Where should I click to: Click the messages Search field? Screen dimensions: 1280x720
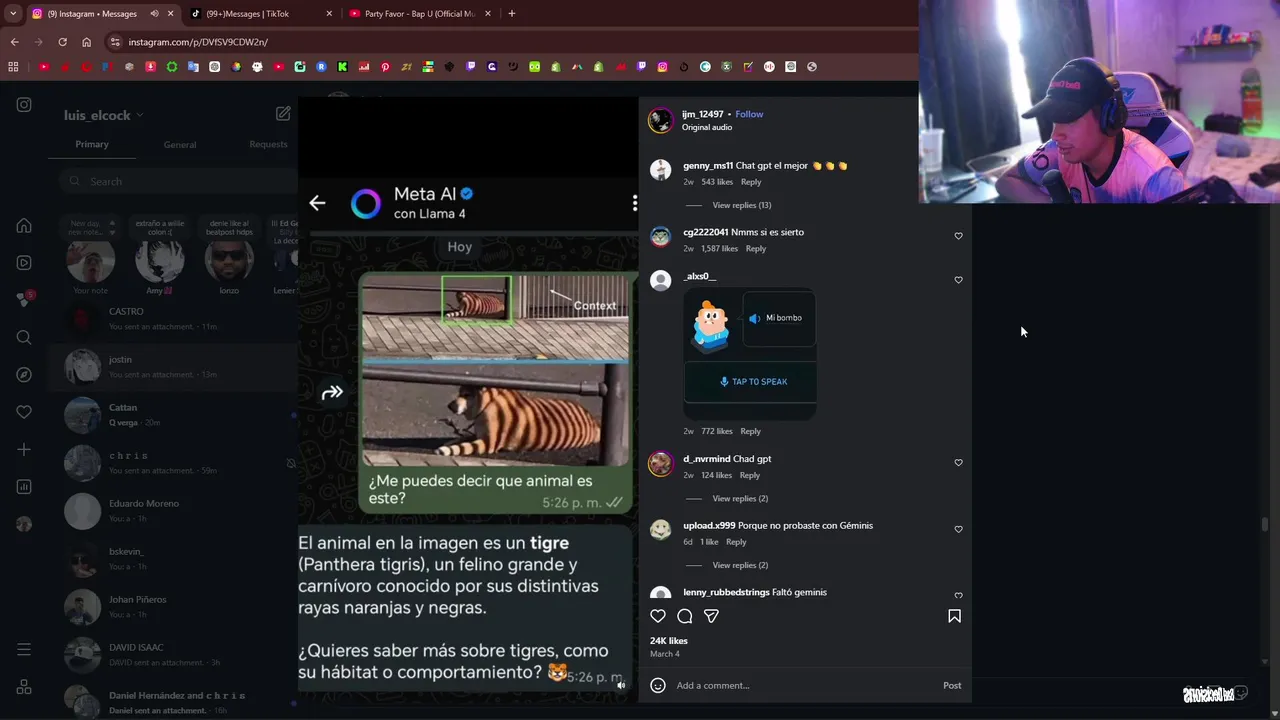click(178, 181)
